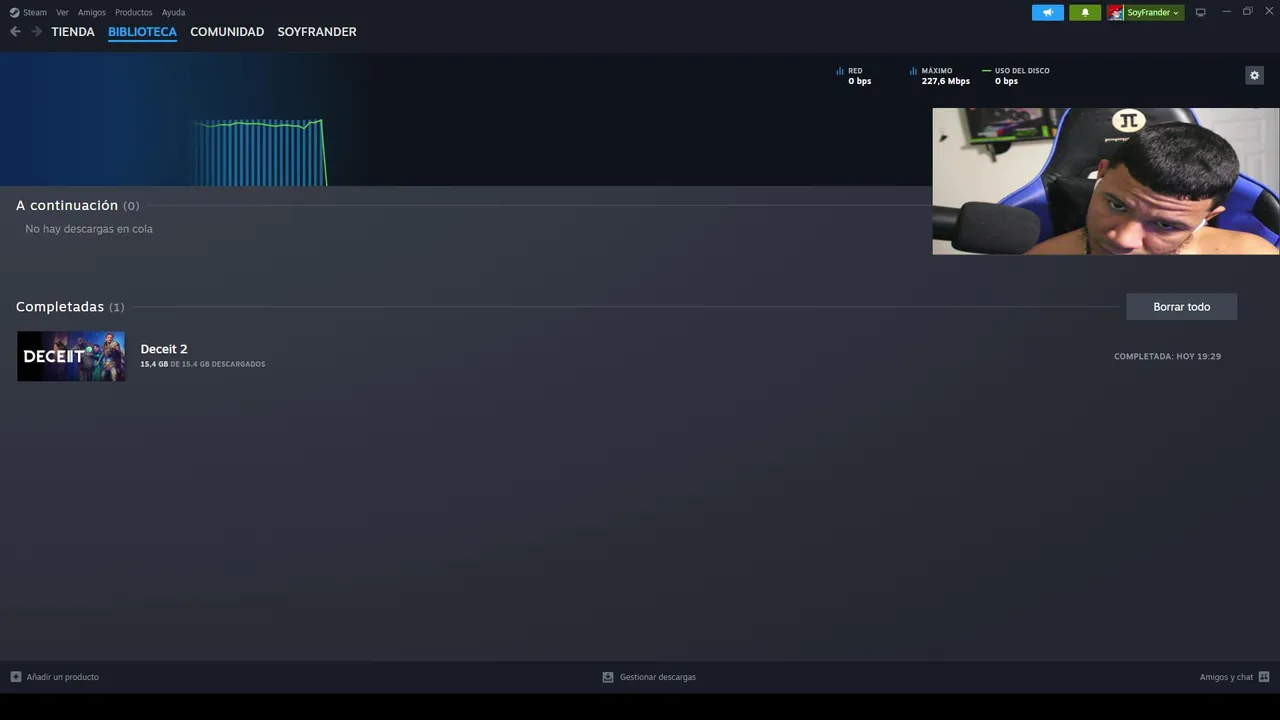Screen dimensions: 1280x720
Task: Click the Deceit 2 title
Action: click(x=164, y=349)
